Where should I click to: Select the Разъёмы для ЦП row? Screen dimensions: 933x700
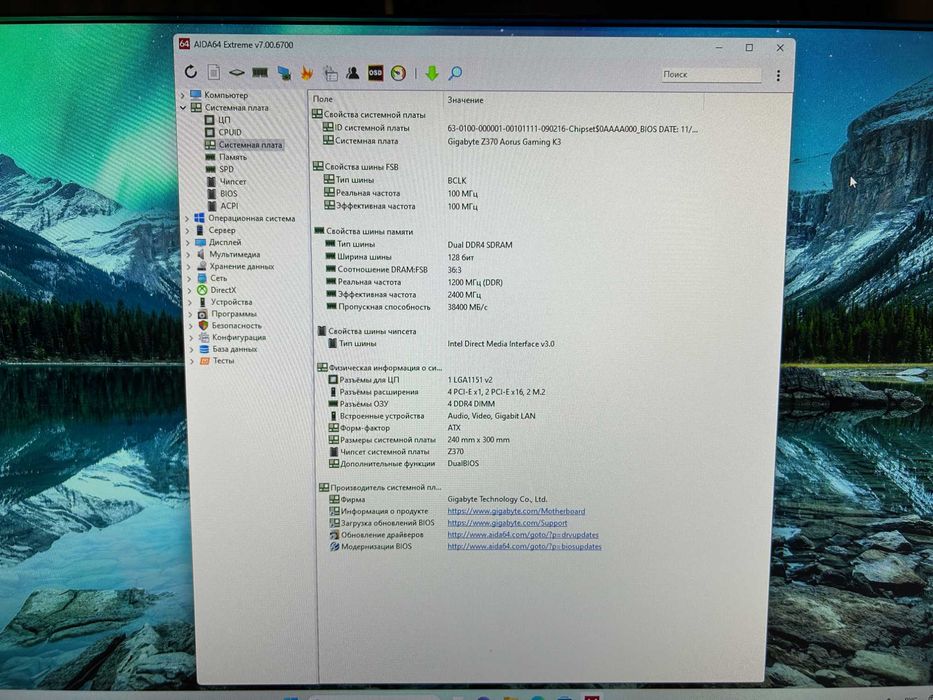[x=411, y=380]
